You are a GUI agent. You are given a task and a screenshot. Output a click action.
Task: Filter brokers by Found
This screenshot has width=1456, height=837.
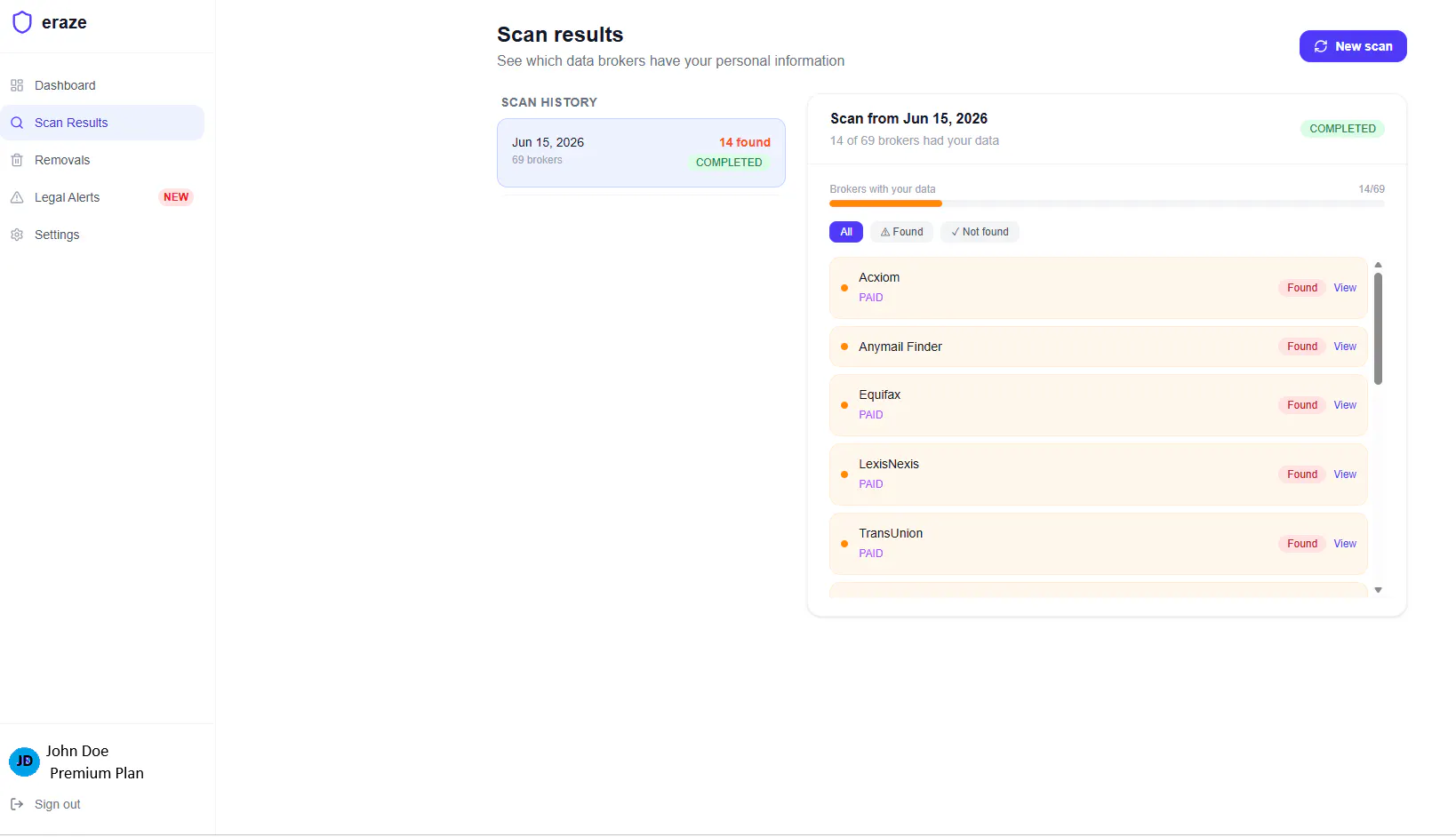click(901, 232)
